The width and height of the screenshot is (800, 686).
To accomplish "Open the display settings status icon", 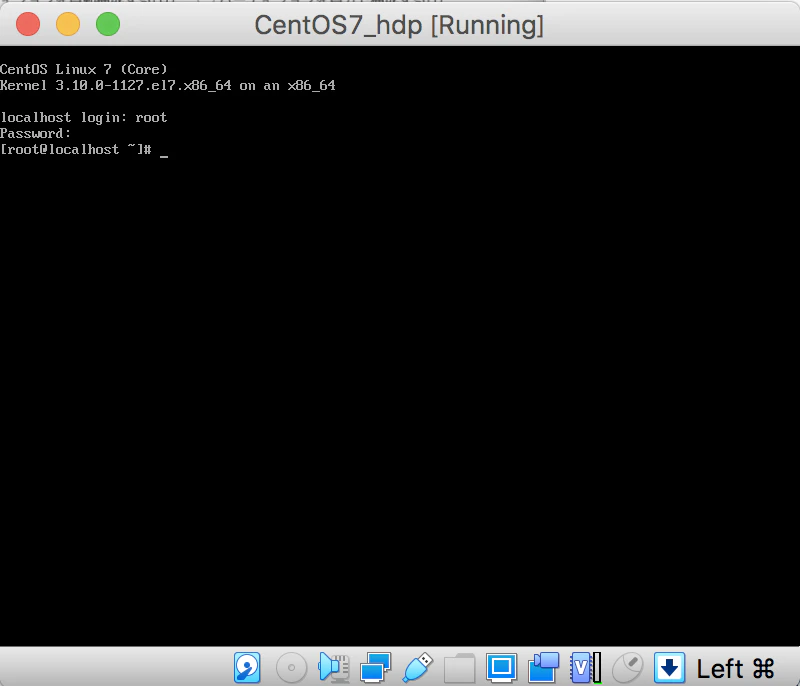I will tap(501, 667).
